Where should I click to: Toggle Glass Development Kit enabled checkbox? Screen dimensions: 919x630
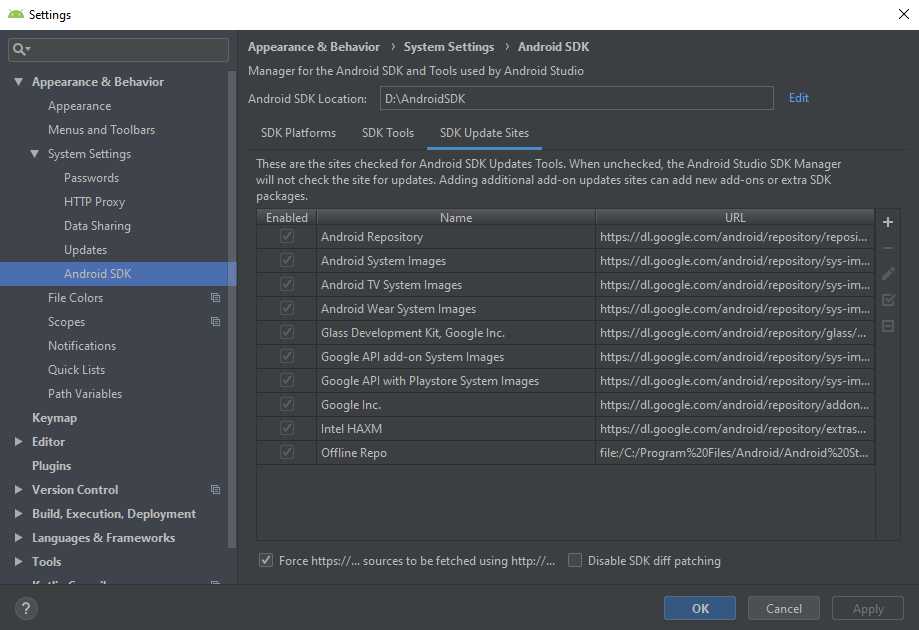[287, 332]
